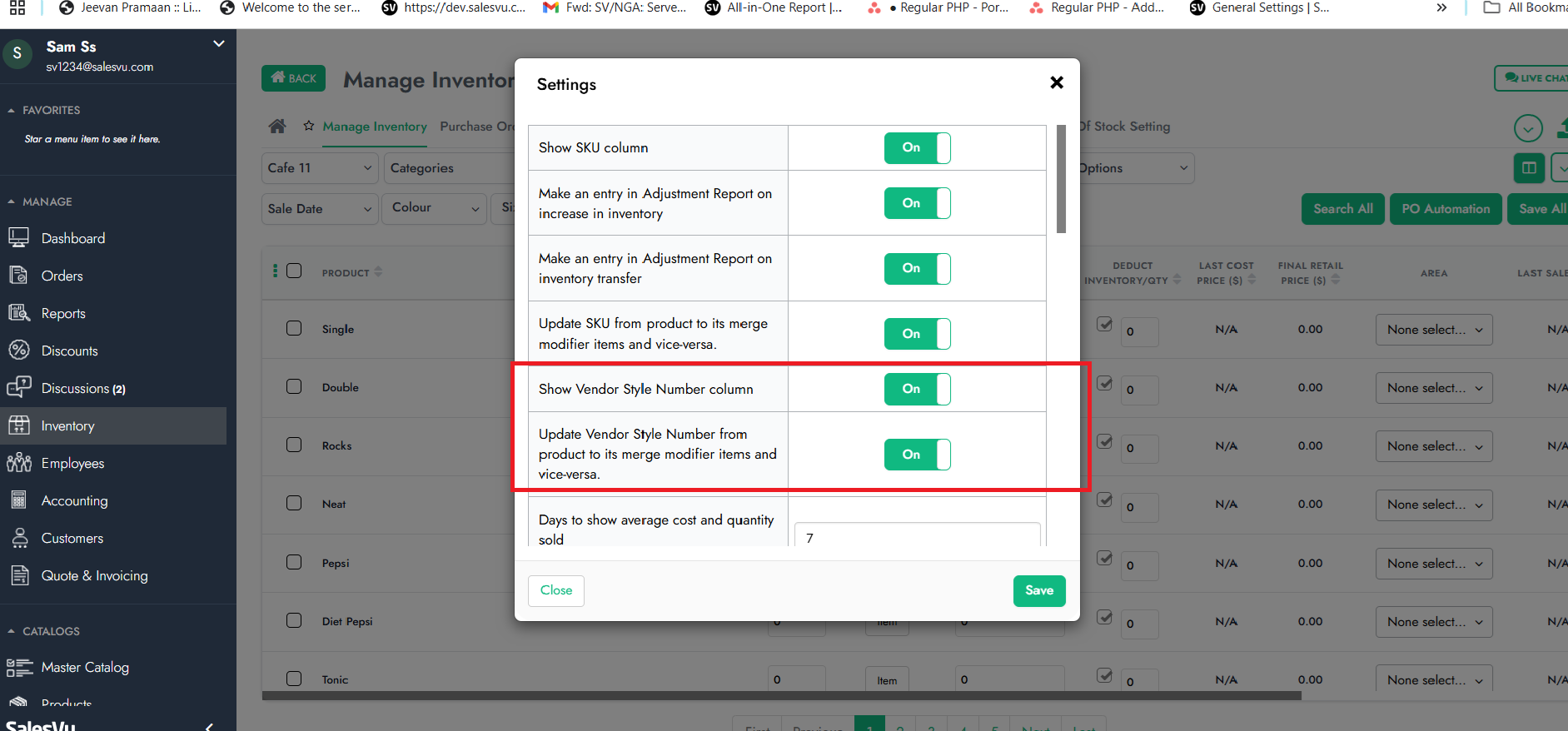
Task: Expand the Sale Date dropdown
Action: pos(320,209)
